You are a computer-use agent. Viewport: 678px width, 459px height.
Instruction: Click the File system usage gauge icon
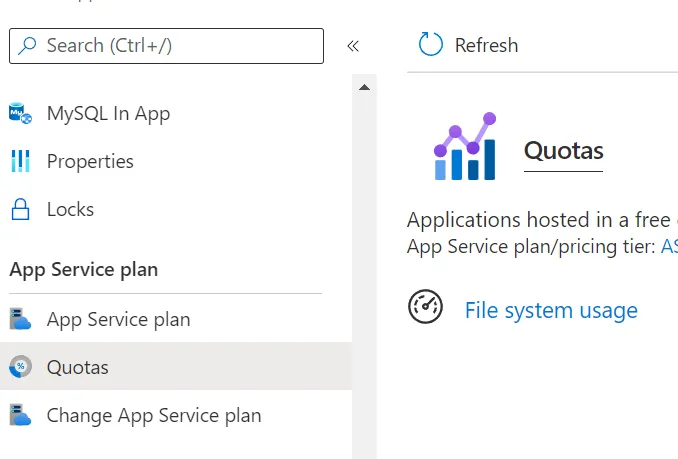tap(426, 307)
